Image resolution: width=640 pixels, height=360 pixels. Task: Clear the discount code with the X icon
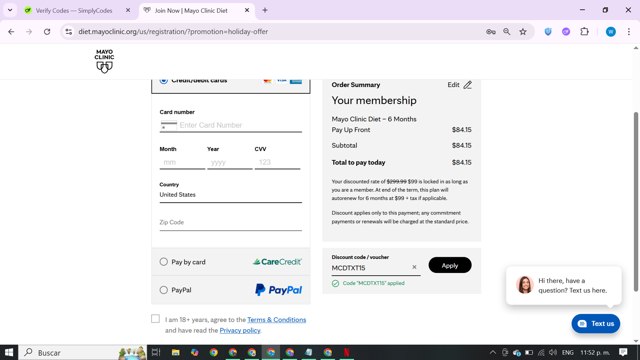click(414, 267)
